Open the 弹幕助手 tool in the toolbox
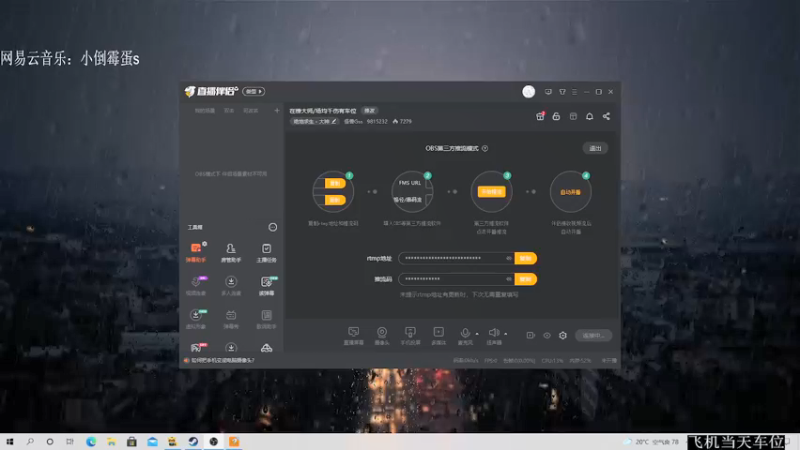This screenshot has width=800, height=450. point(196,252)
